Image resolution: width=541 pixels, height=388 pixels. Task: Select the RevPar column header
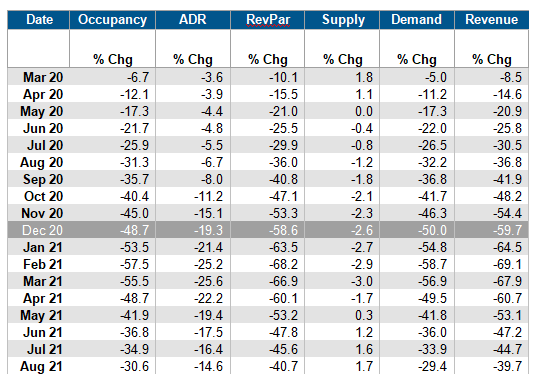tap(268, 20)
